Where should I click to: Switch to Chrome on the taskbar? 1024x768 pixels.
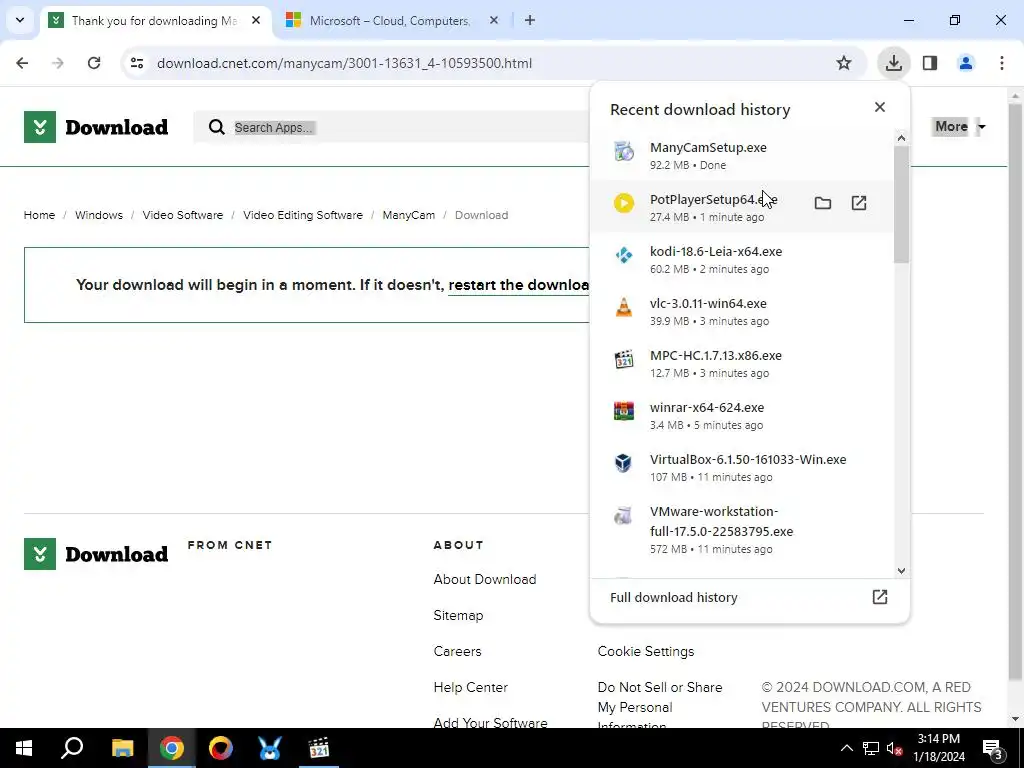point(171,748)
